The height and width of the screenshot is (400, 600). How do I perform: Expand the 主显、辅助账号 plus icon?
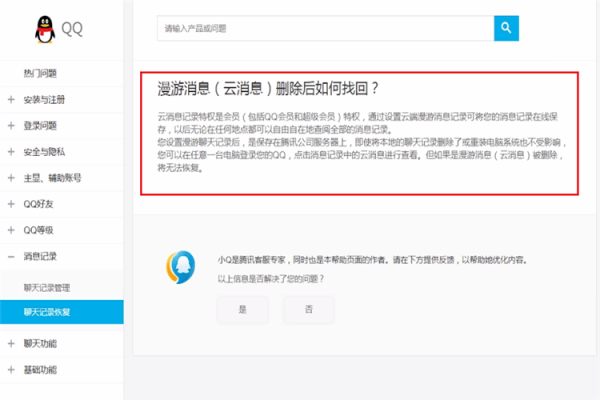11,178
